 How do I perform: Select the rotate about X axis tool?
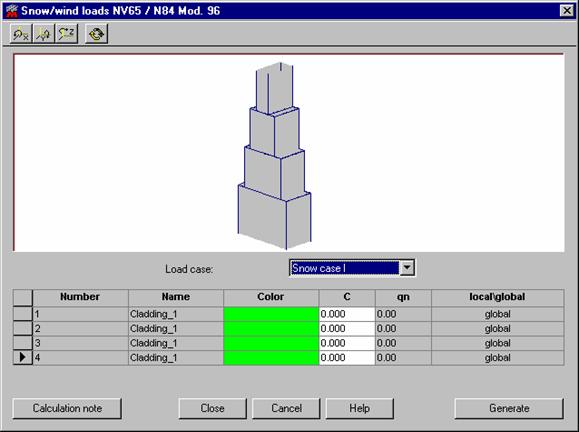(21, 34)
